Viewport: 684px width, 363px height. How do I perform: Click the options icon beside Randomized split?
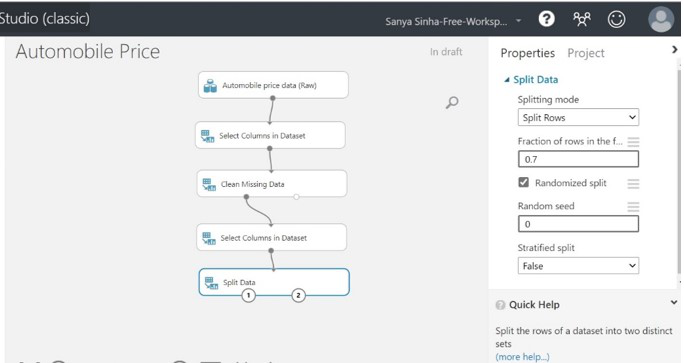pos(633,184)
